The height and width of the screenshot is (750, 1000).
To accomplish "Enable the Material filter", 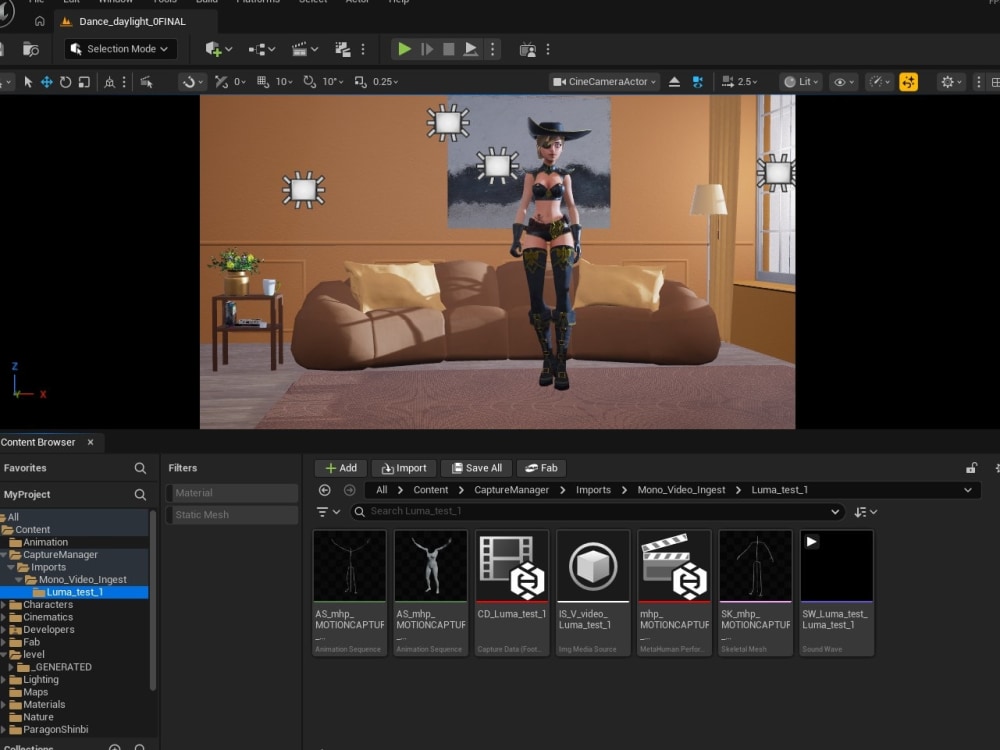I will coord(232,493).
